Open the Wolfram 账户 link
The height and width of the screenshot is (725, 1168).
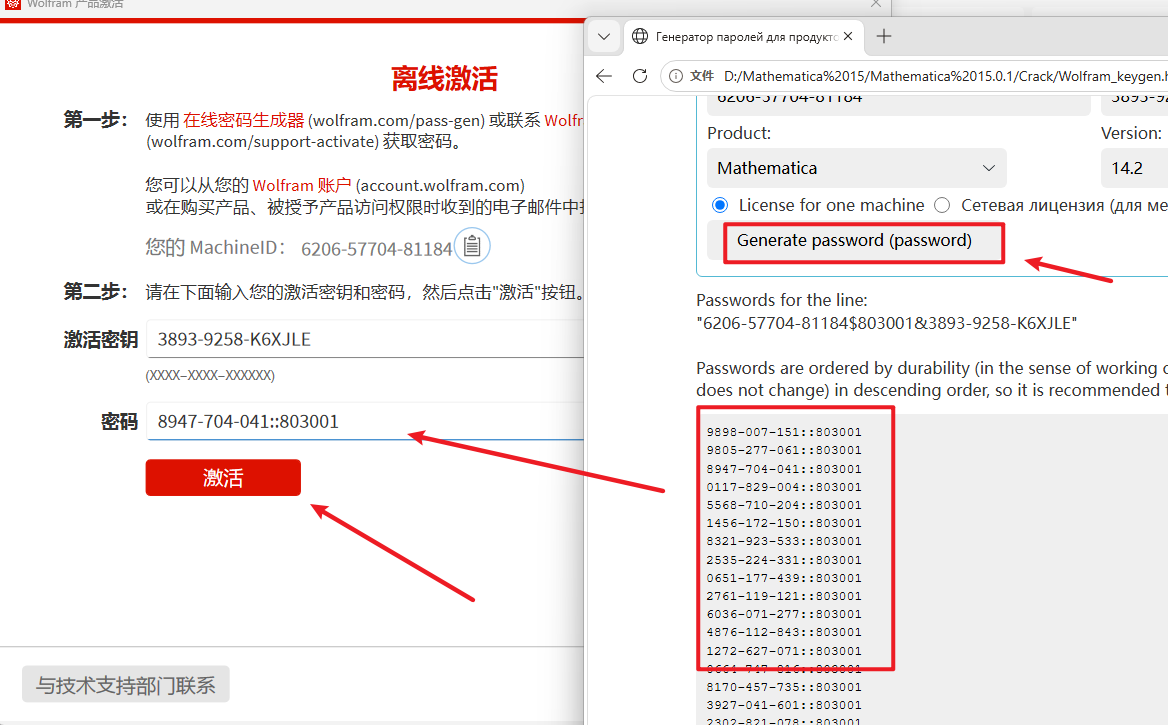click(302, 186)
